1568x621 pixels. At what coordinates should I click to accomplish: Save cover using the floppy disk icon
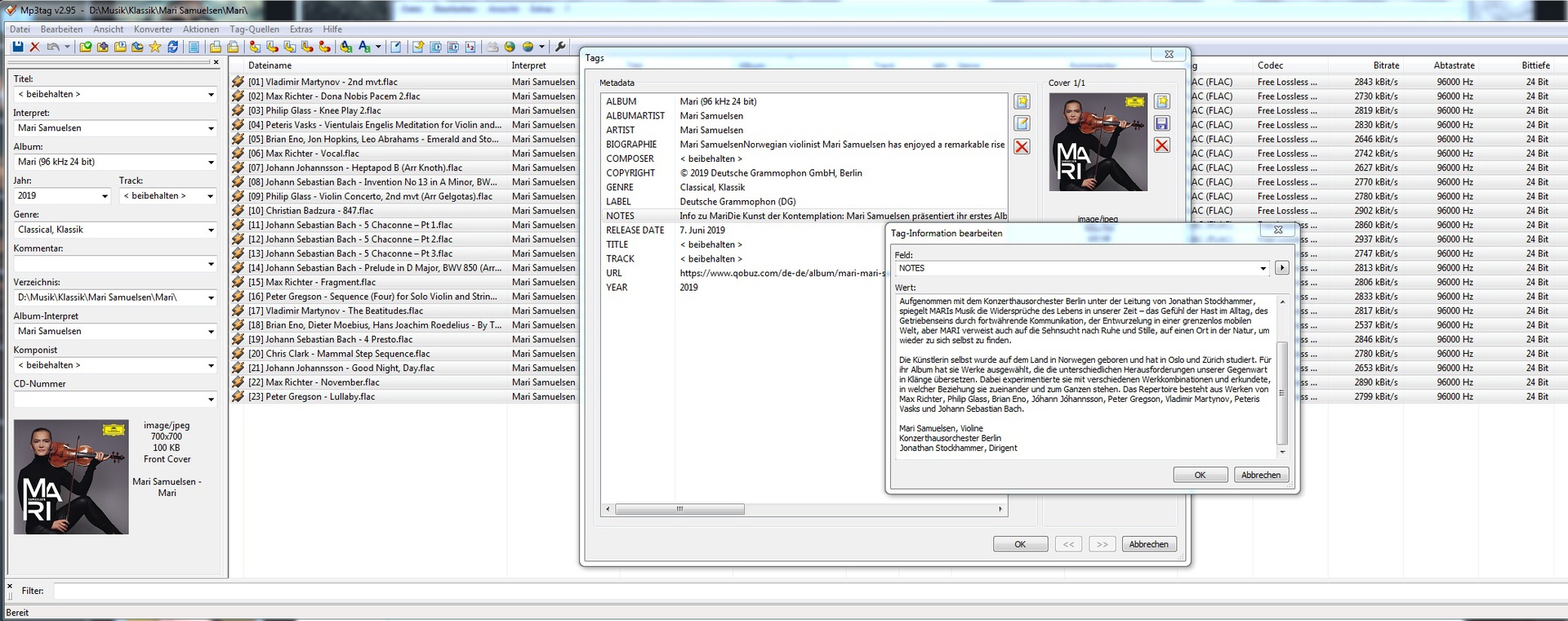click(x=1162, y=124)
